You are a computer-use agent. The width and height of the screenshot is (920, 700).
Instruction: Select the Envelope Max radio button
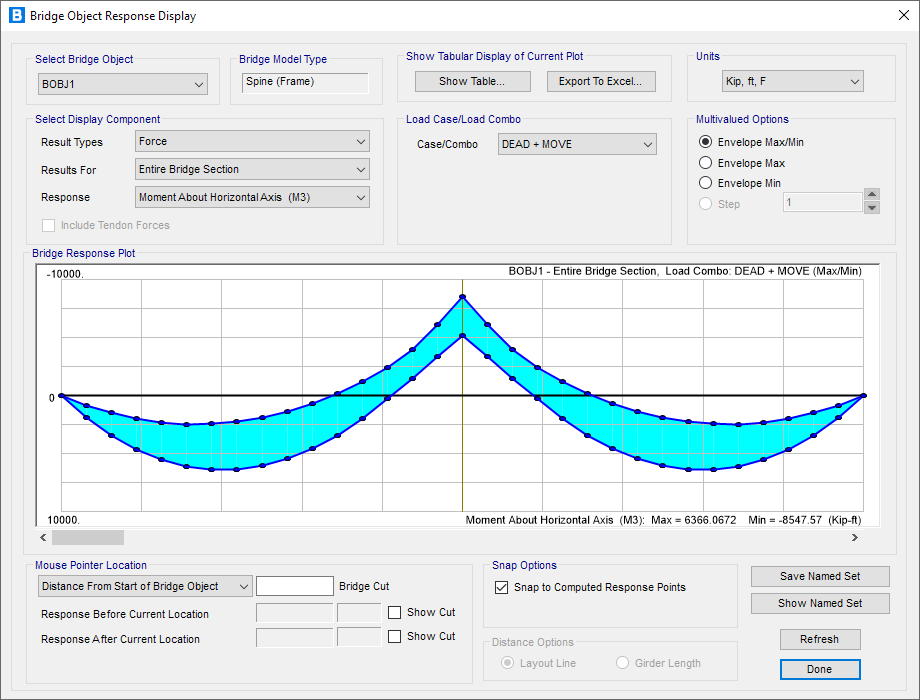pos(706,163)
